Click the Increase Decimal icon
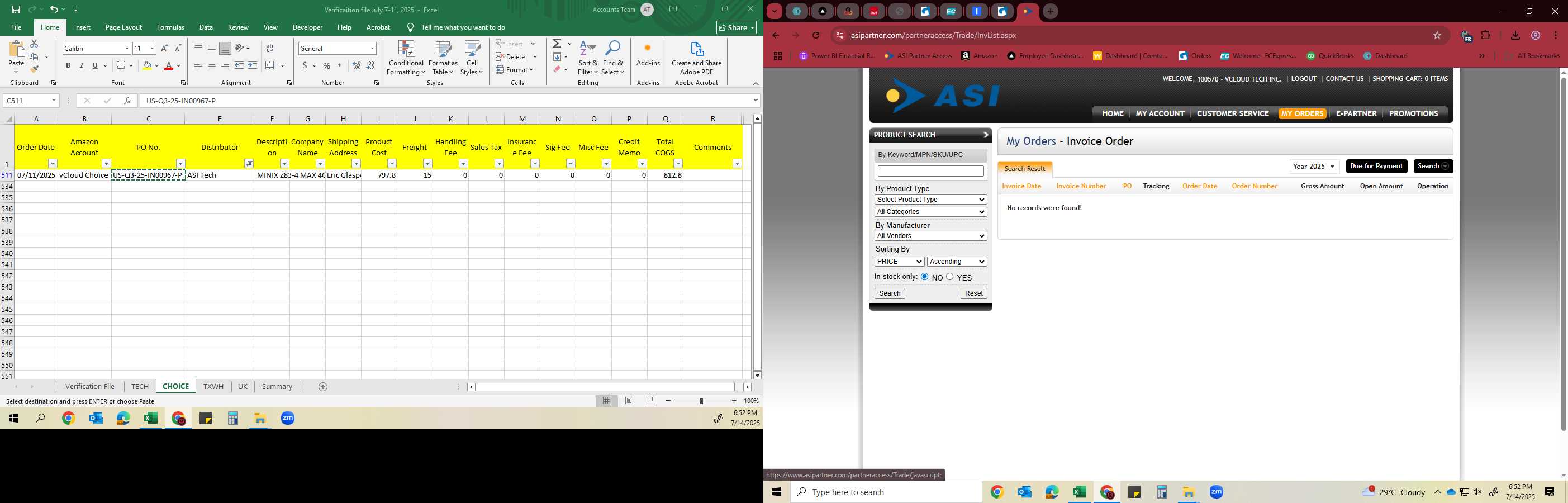The image size is (1568, 503). [x=357, y=66]
